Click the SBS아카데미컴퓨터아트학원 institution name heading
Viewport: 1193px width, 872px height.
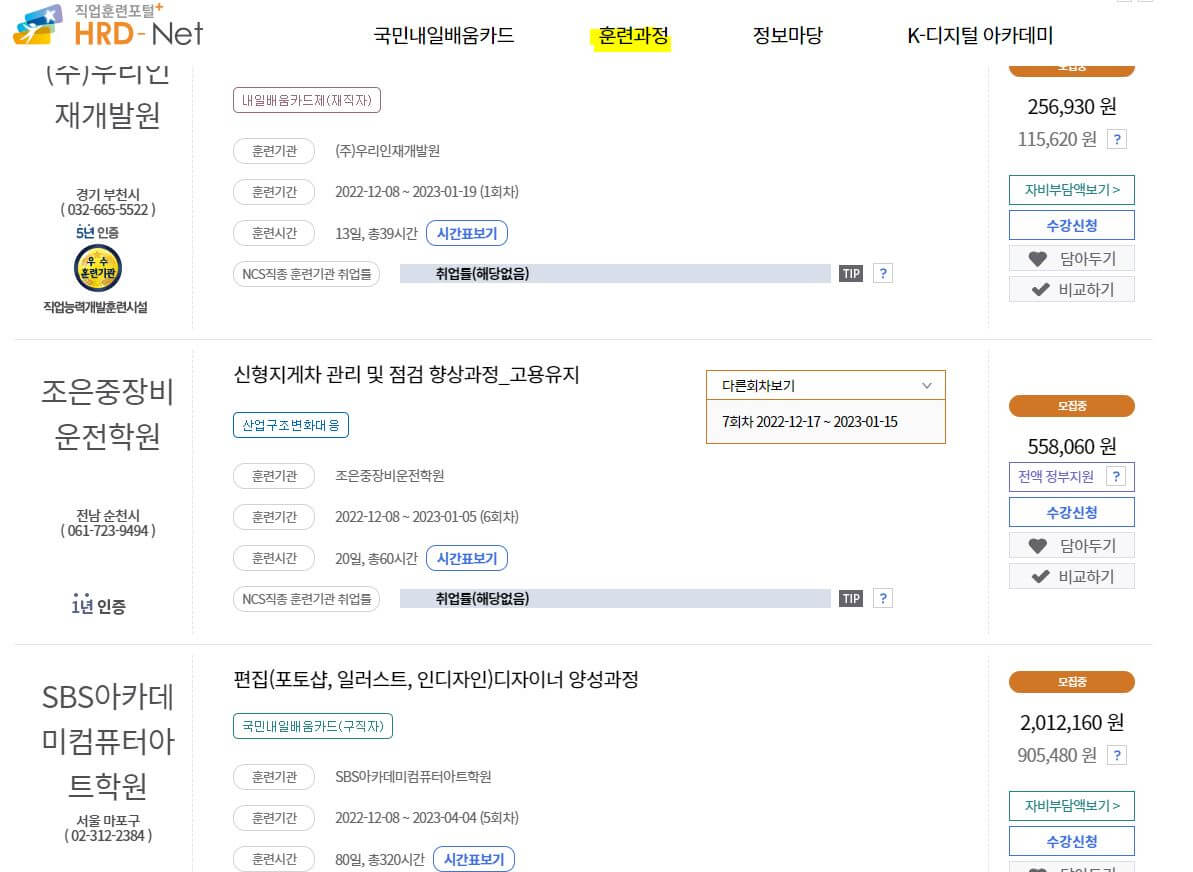[x=107, y=741]
